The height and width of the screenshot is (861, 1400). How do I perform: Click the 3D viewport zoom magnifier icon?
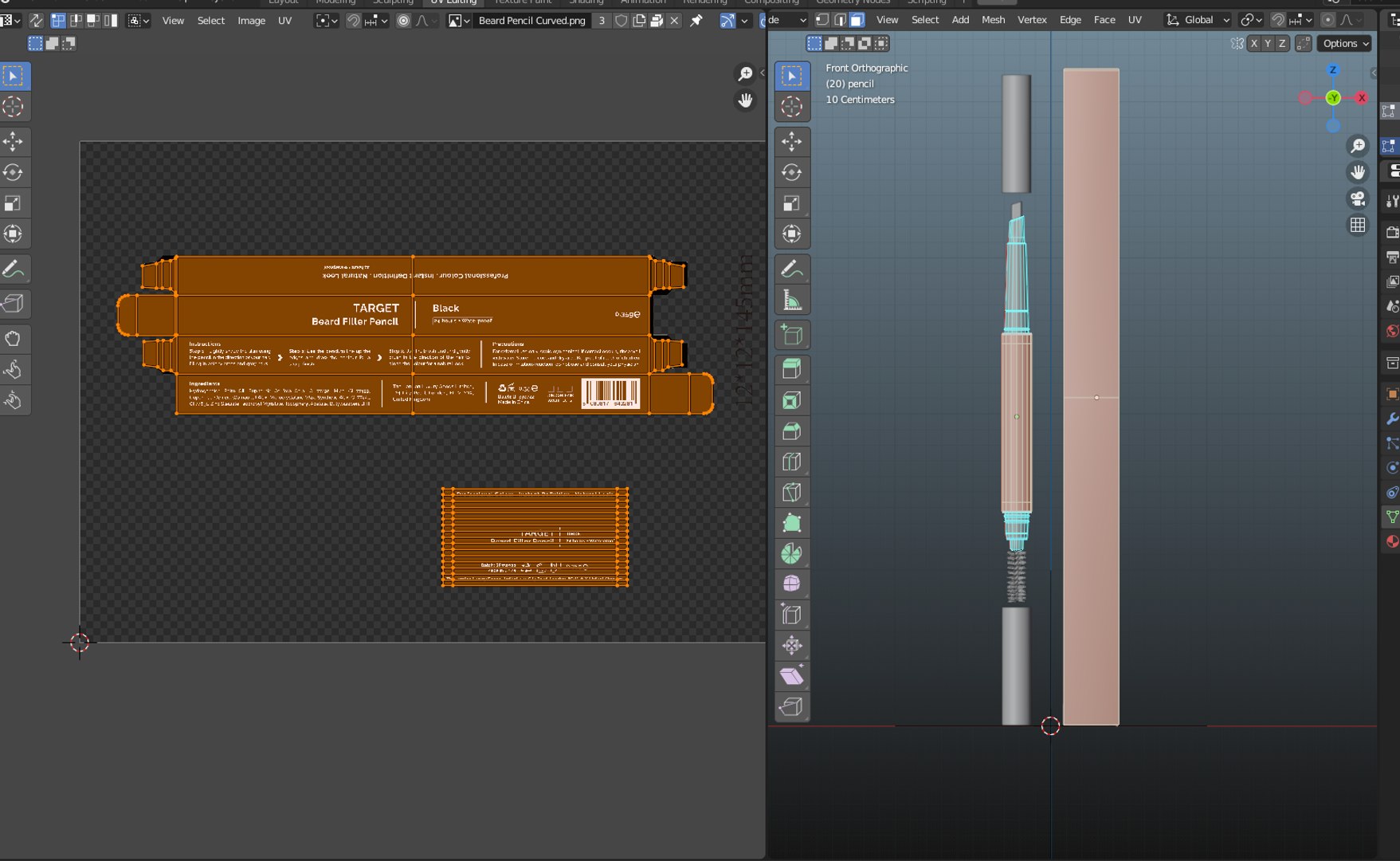1358,146
